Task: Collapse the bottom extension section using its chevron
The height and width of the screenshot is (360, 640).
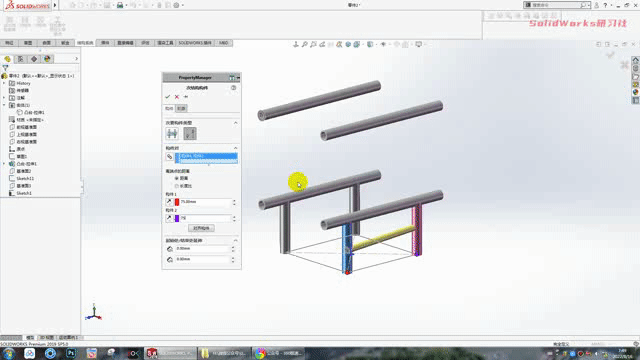Action: (x=236, y=241)
